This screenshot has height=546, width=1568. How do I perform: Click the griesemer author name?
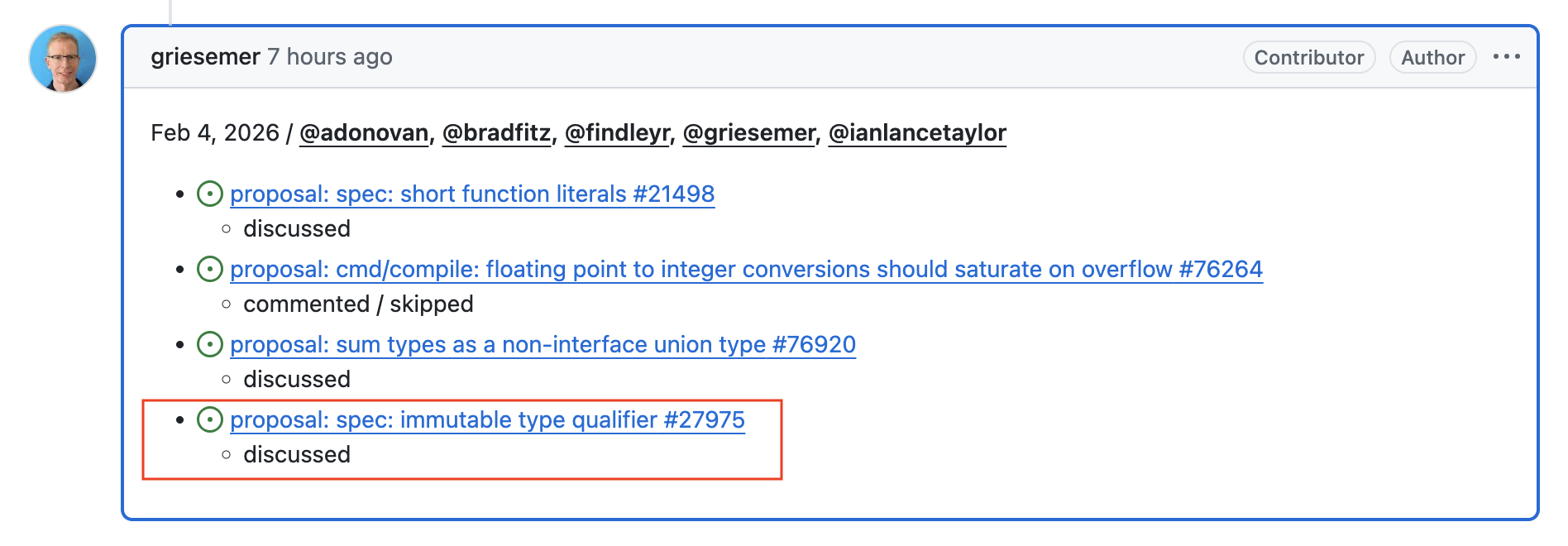[205, 57]
